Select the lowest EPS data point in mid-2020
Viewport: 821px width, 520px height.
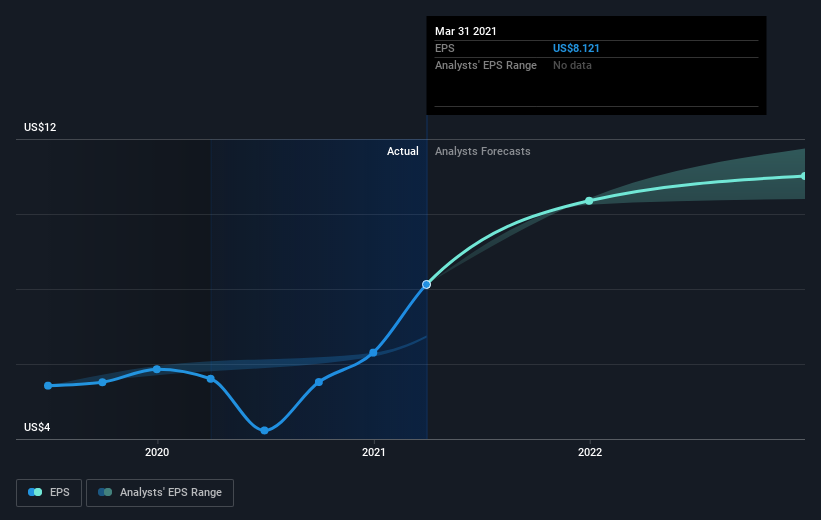(x=264, y=430)
